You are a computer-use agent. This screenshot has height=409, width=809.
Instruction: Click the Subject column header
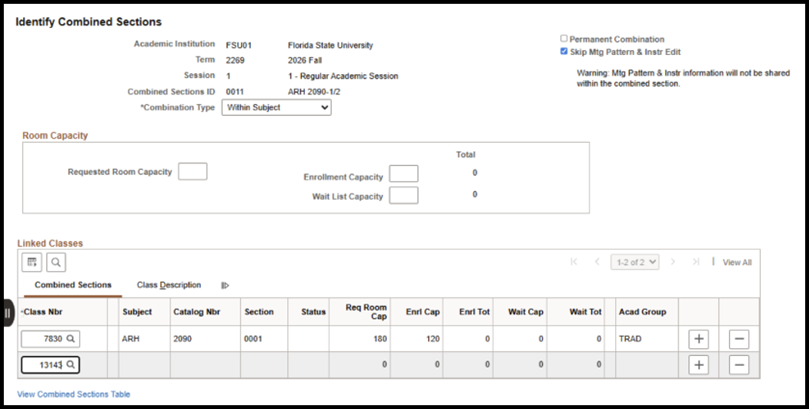(137, 312)
